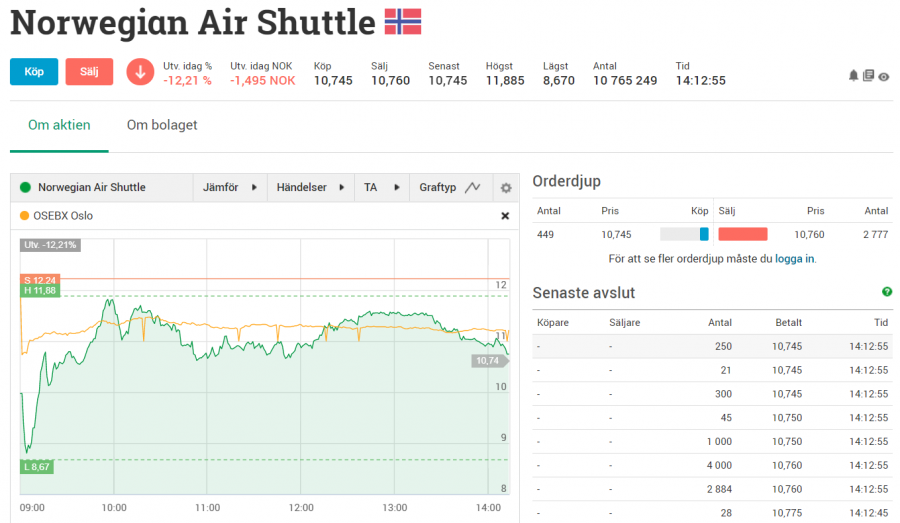
Task: Click the news document icon
Action: [x=868, y=75]
